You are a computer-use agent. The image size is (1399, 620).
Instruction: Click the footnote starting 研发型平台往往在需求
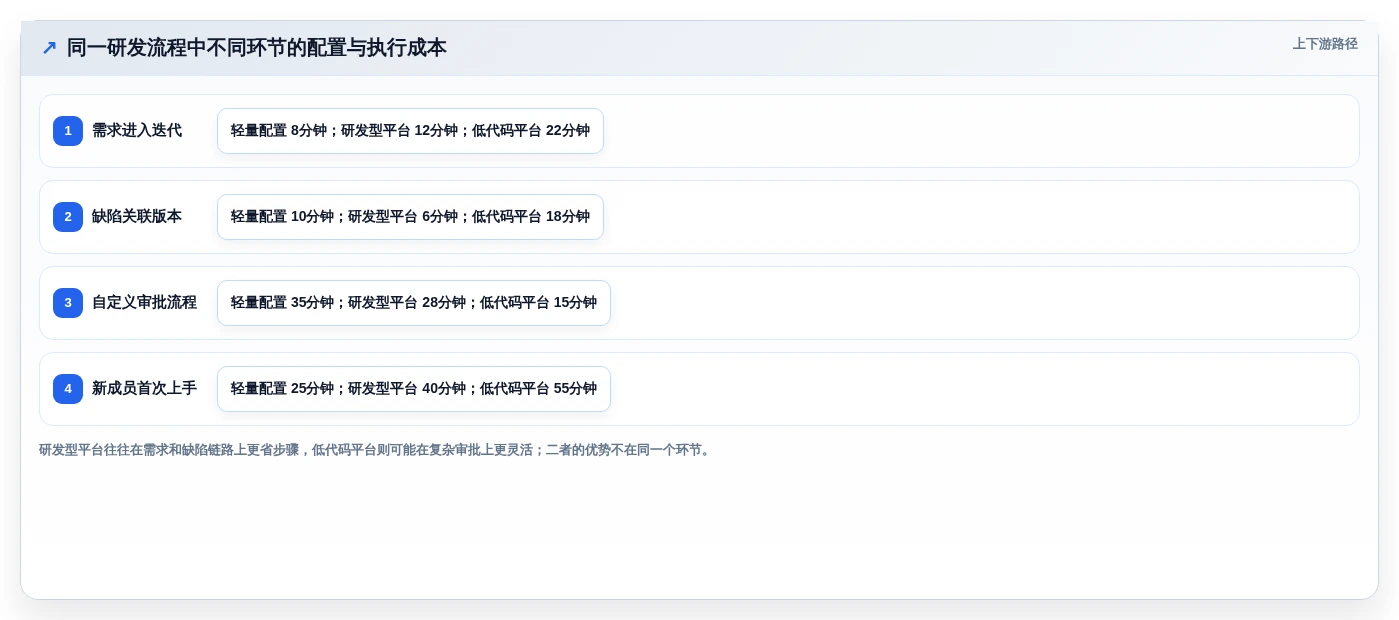tap(376, 450)
